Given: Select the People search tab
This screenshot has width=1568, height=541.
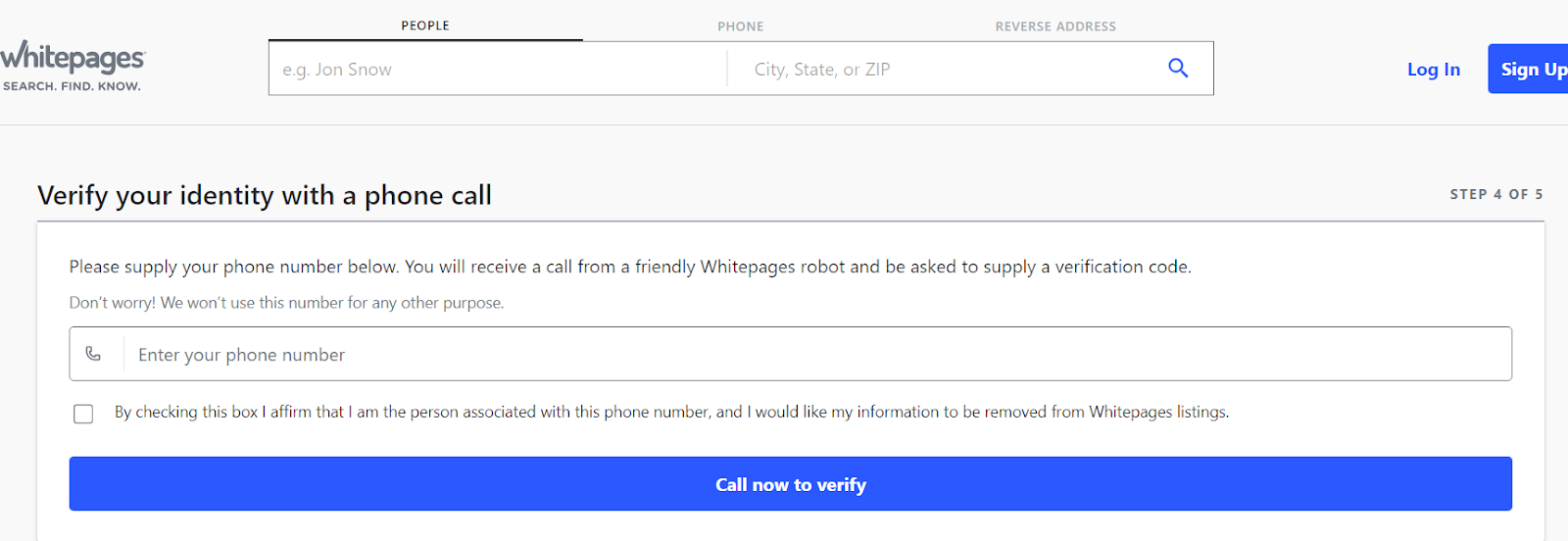Looking at the screenshot, I should tap(425, 25).
